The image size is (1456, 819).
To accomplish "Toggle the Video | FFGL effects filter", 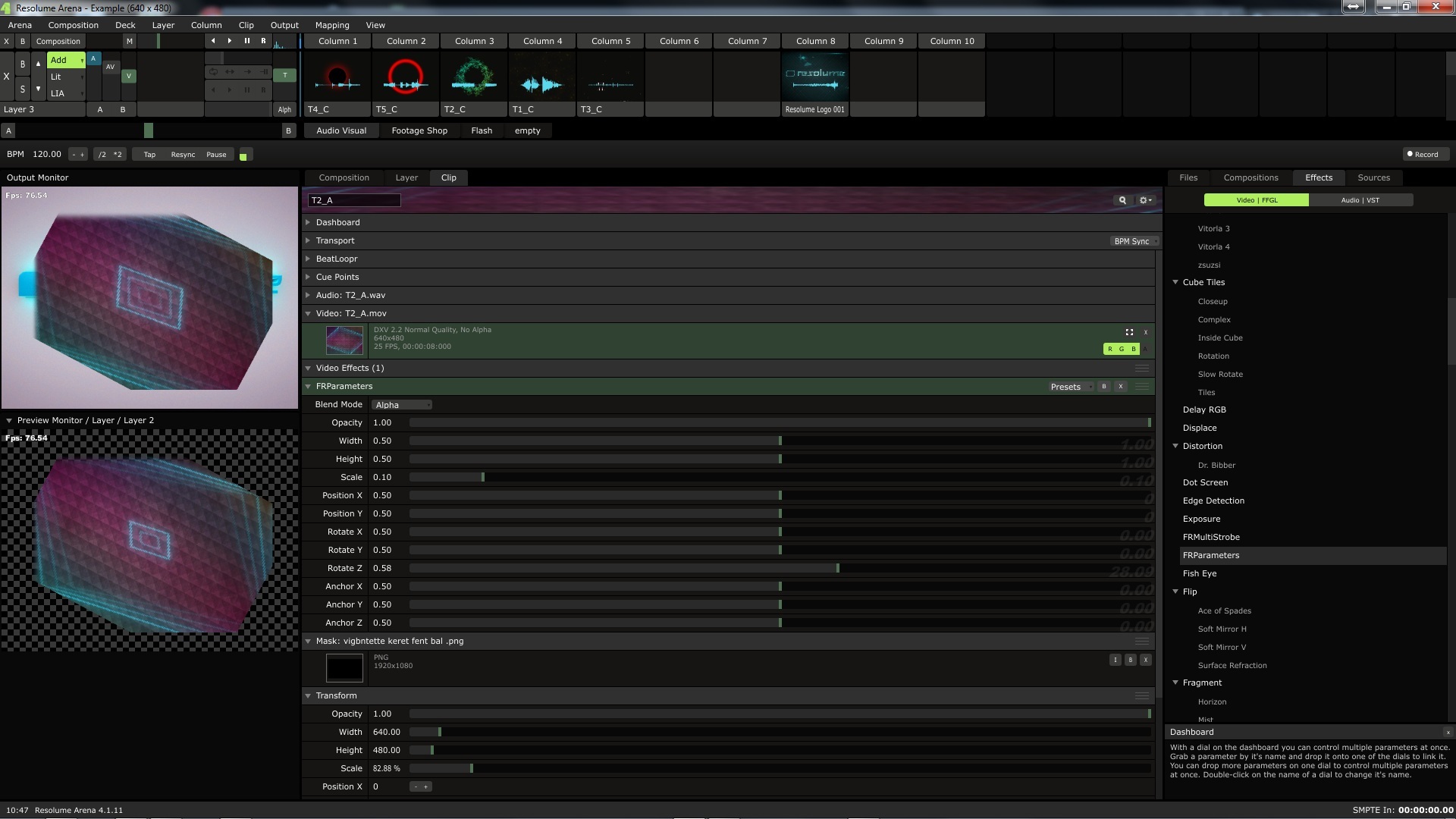I will coord(1257,200).
